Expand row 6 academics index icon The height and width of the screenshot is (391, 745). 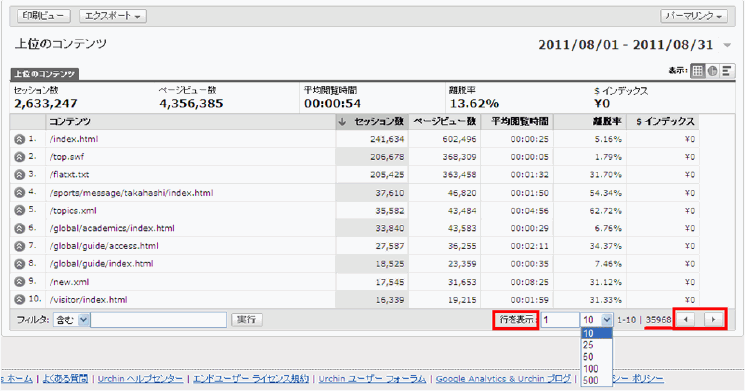pyautogui.click(x=19, y=229)
